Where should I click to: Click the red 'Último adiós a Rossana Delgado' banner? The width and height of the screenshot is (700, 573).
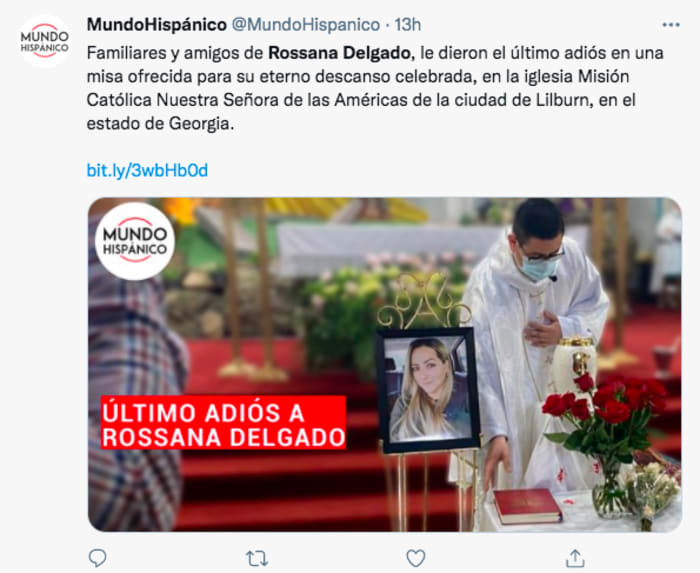223,422
